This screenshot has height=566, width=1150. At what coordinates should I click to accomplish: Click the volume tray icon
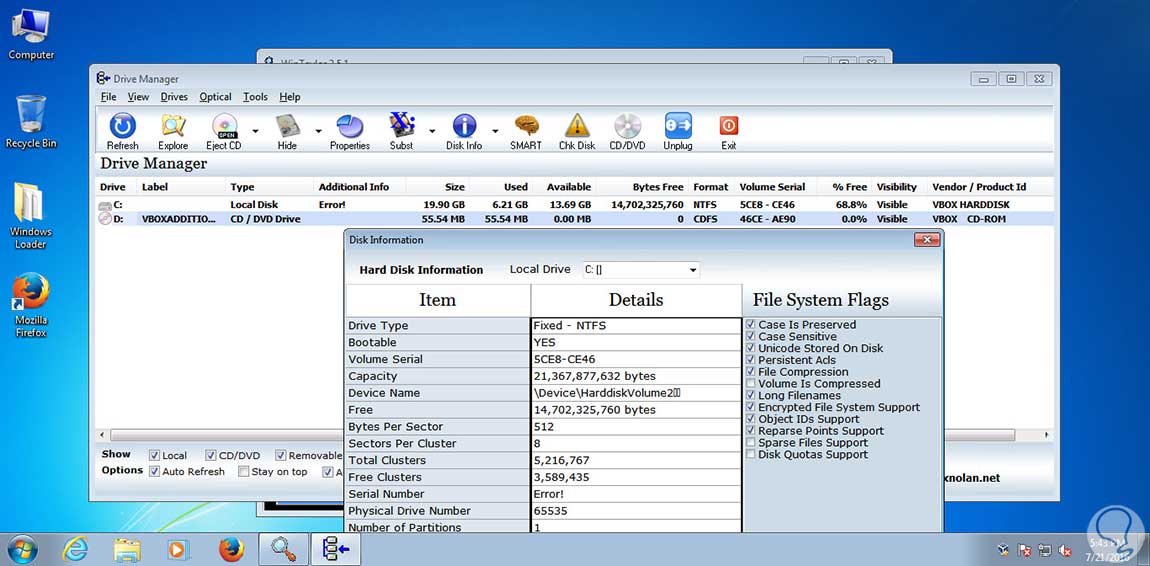click(1066, 550)
